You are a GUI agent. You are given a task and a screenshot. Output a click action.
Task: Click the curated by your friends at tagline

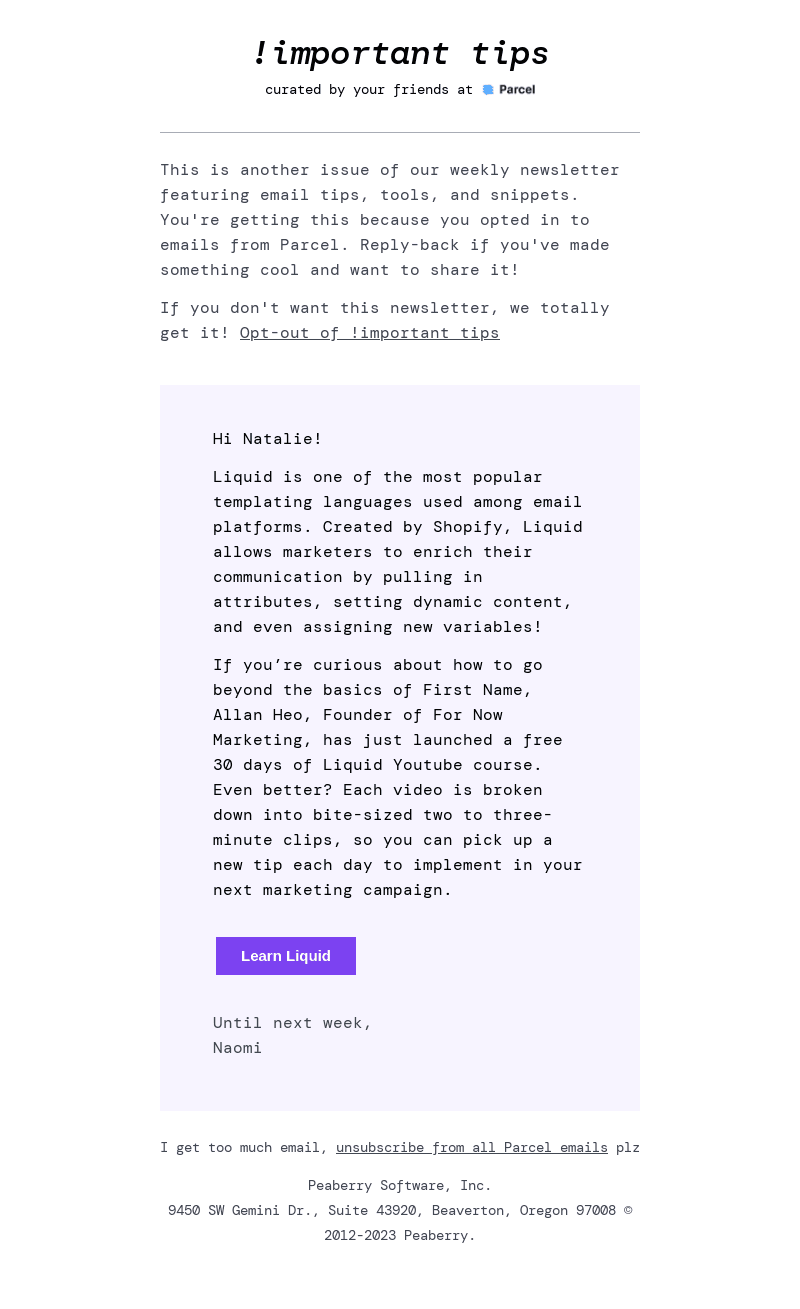(369, 90)
